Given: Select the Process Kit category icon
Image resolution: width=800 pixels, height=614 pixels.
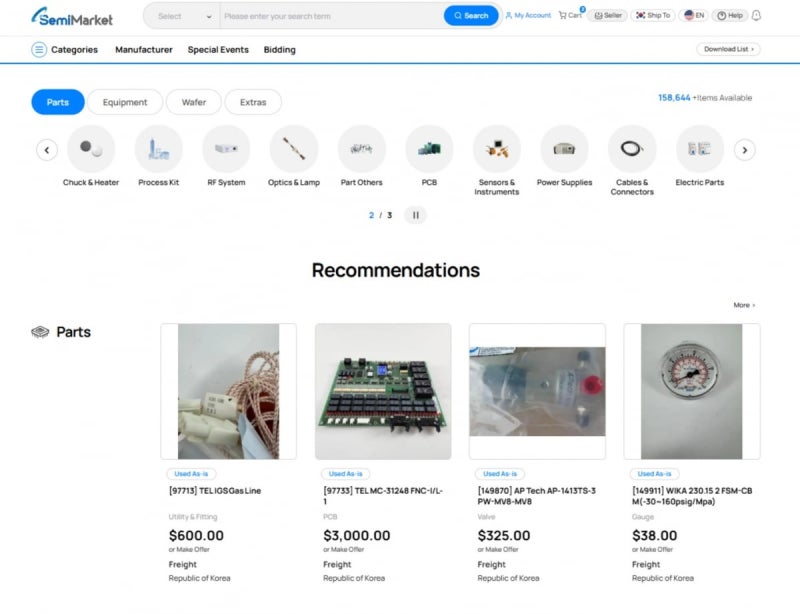Looking at the screenshot, I should pos(159,149).
